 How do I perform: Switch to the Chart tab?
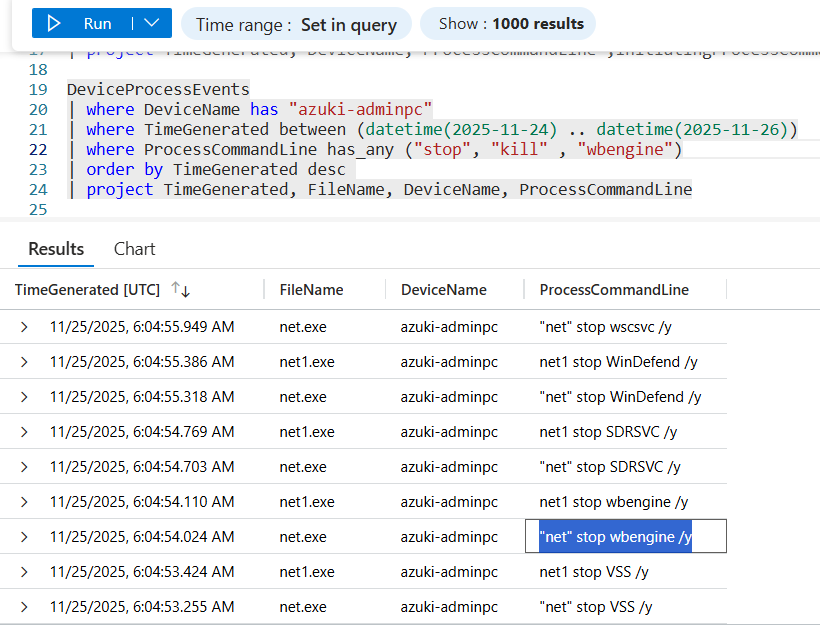134,249
